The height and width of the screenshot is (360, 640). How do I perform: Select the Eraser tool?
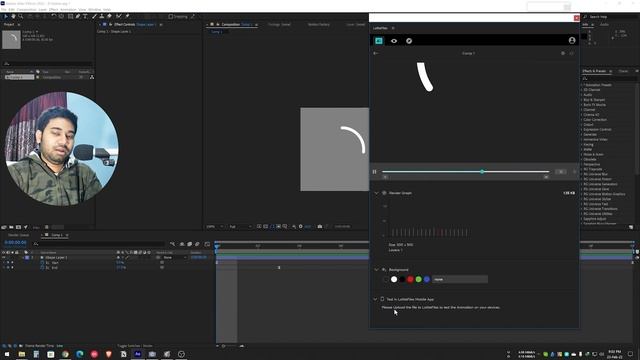point(109,16)
